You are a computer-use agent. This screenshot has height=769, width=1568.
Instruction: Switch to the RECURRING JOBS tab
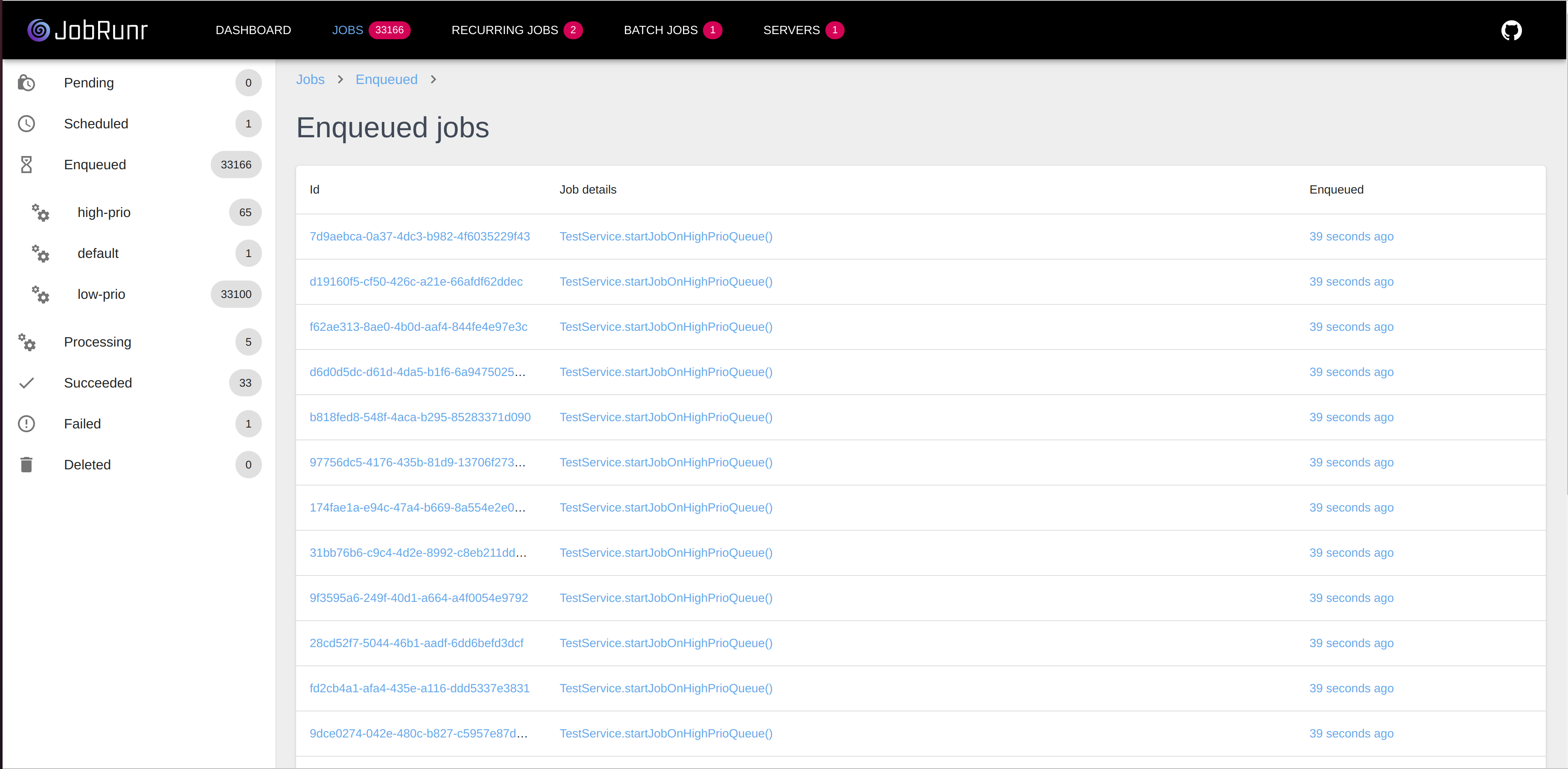pyautogui.click(x=505, y=30)
